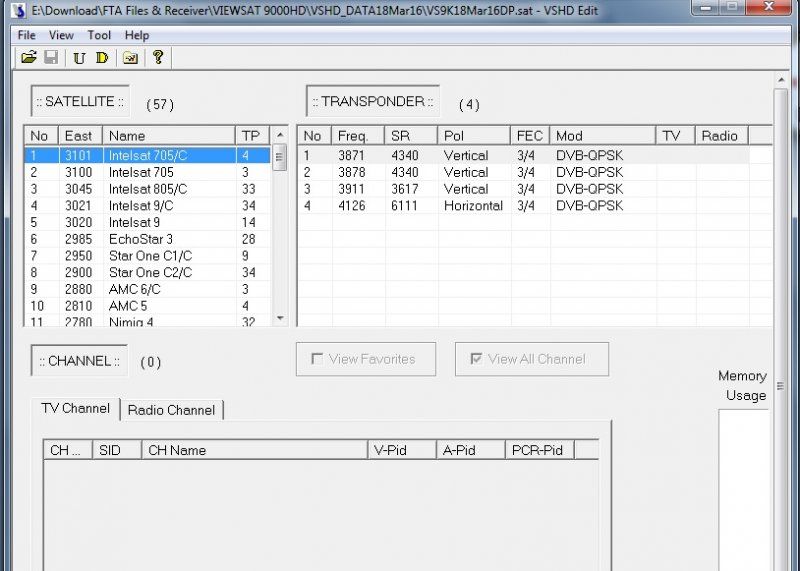Viewport: 800px width, 571px height.
Task: Click the satellite list scroll down arrow
Action: pyautogui.click(x=280, y=318)
